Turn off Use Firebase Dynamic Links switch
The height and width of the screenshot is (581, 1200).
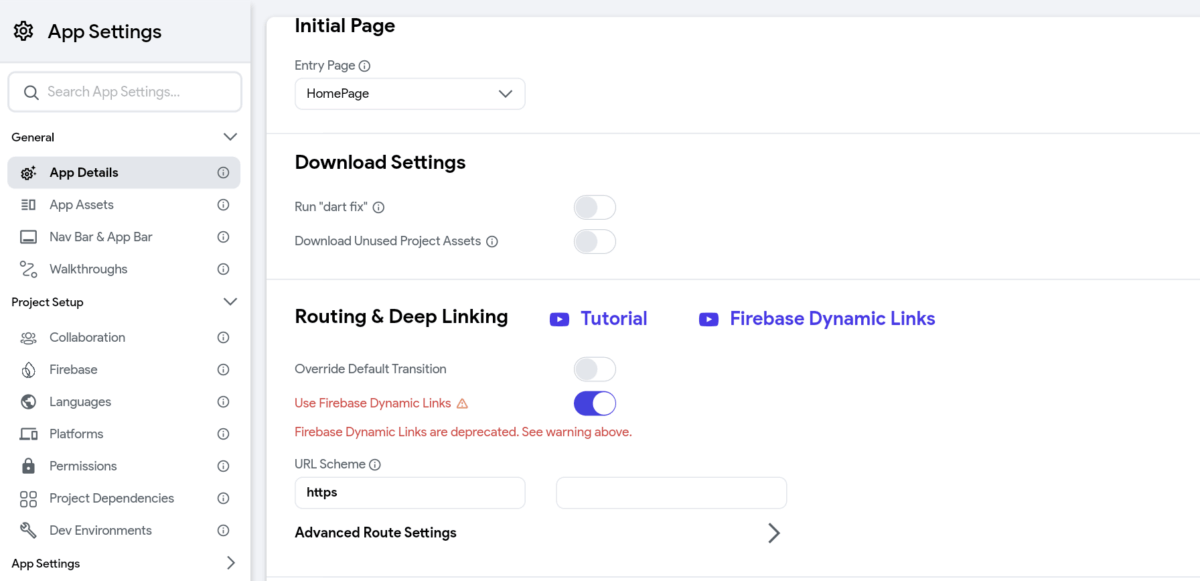[595, 404]
